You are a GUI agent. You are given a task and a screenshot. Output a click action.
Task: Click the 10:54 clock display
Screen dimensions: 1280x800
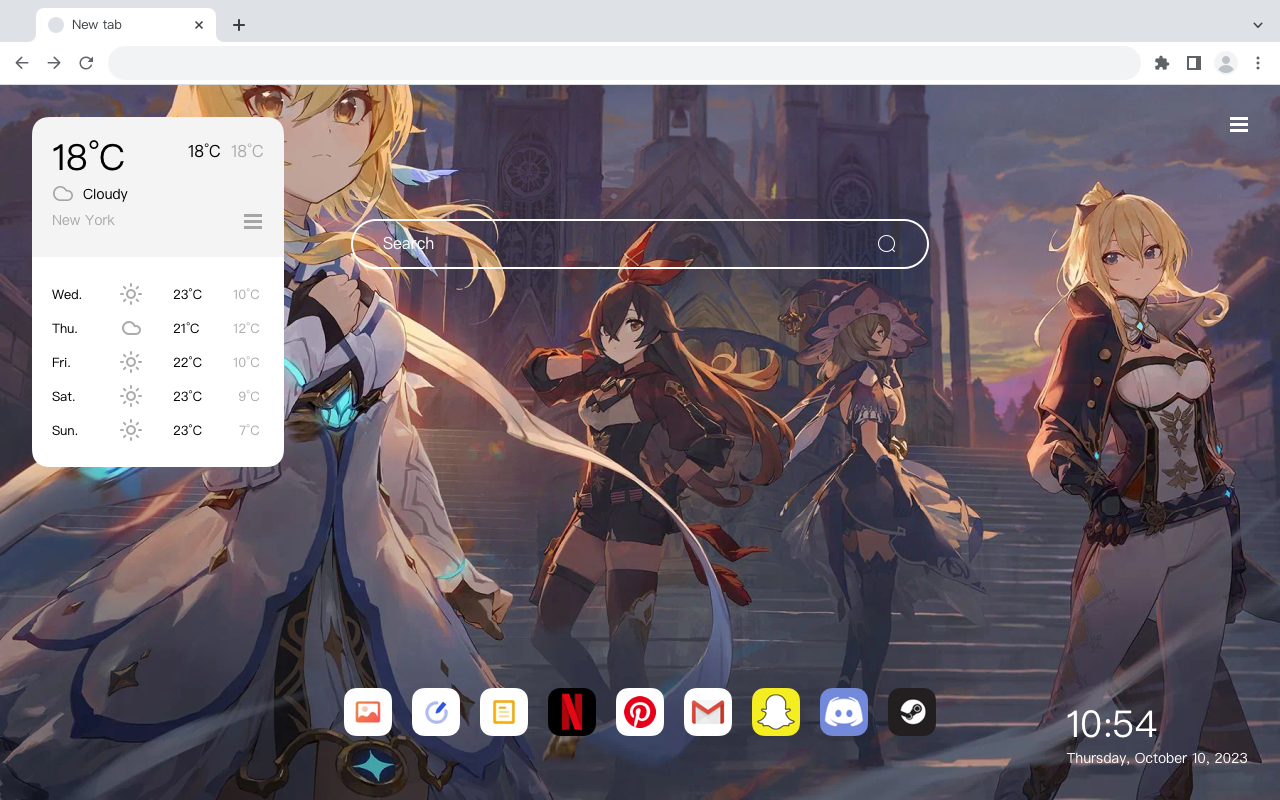click(x=1111, y=724)
